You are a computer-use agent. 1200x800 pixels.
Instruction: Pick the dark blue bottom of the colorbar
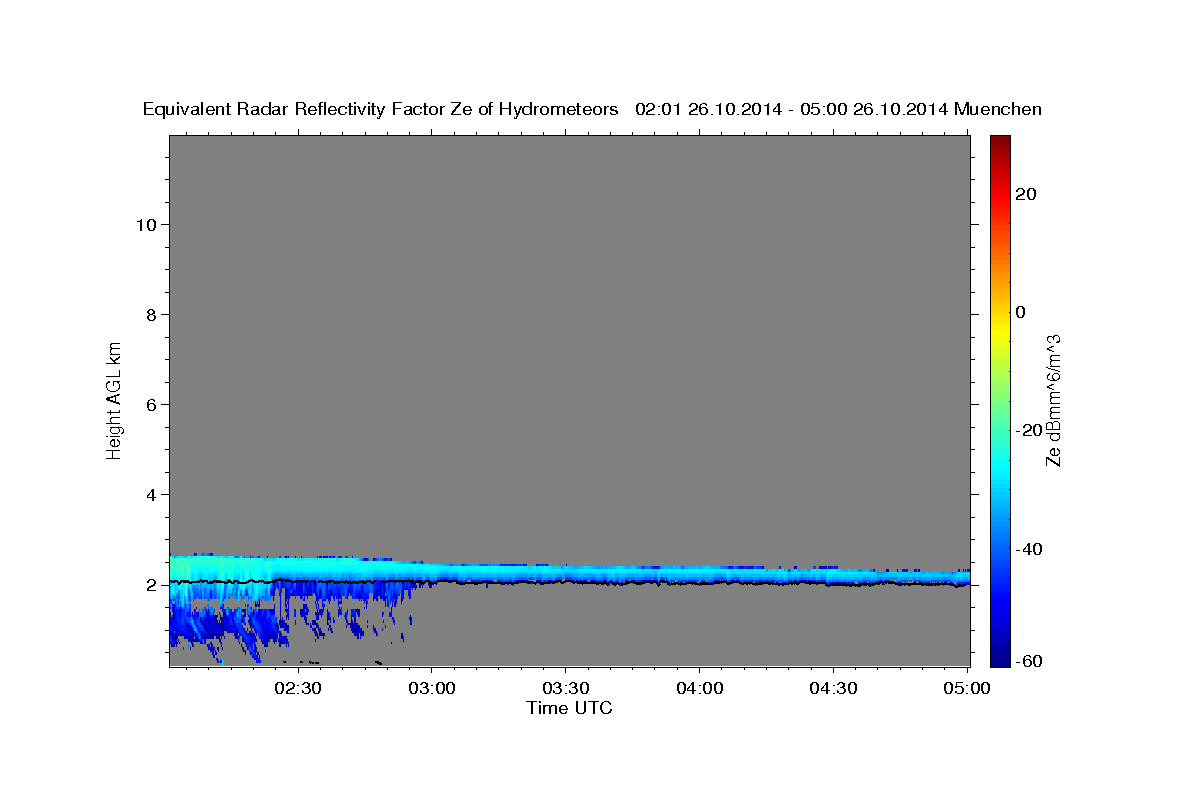1000,659
